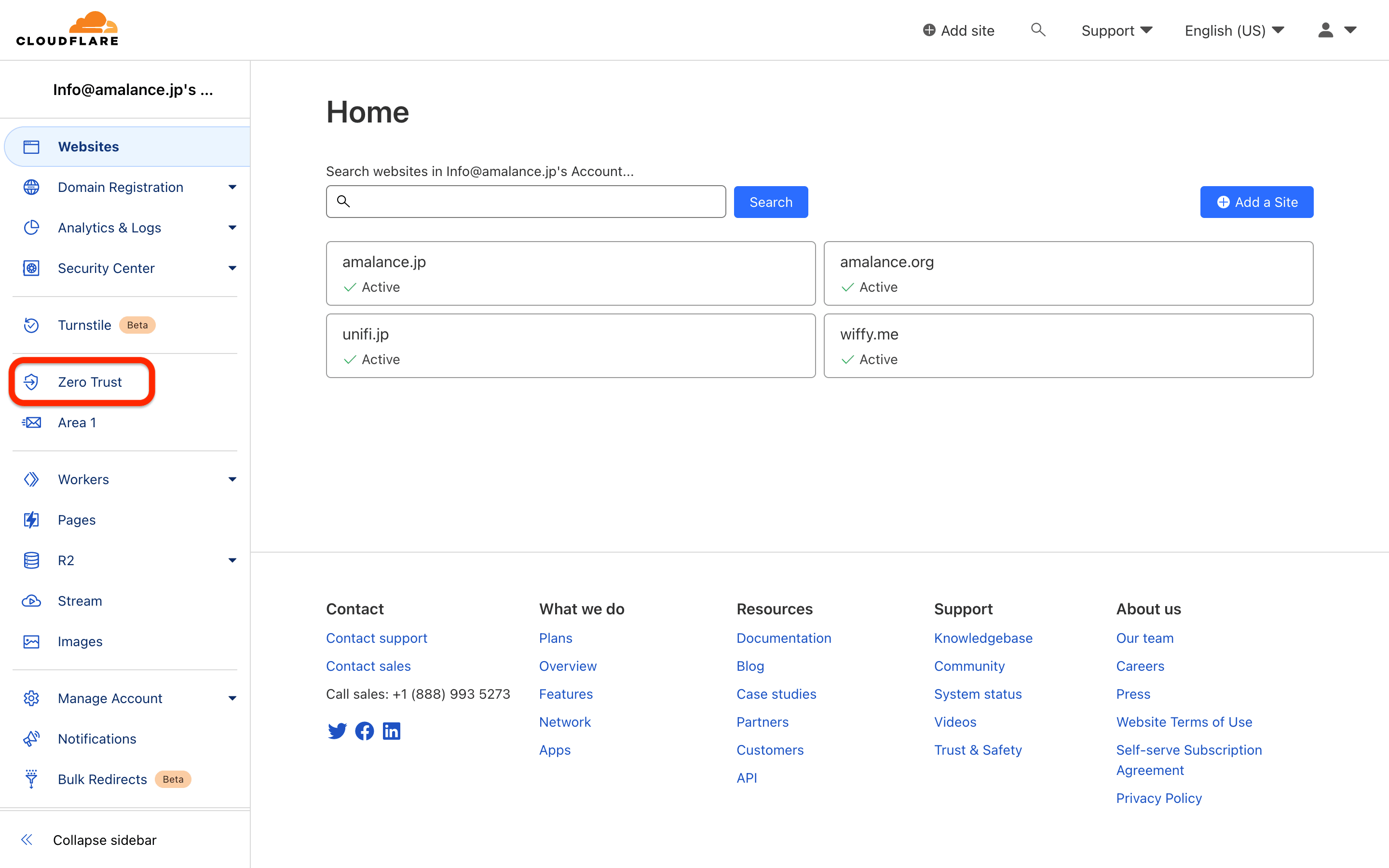Click the Pages lightning bolt icon
Screen dimensions: 1389x868
tap(31, 519)
